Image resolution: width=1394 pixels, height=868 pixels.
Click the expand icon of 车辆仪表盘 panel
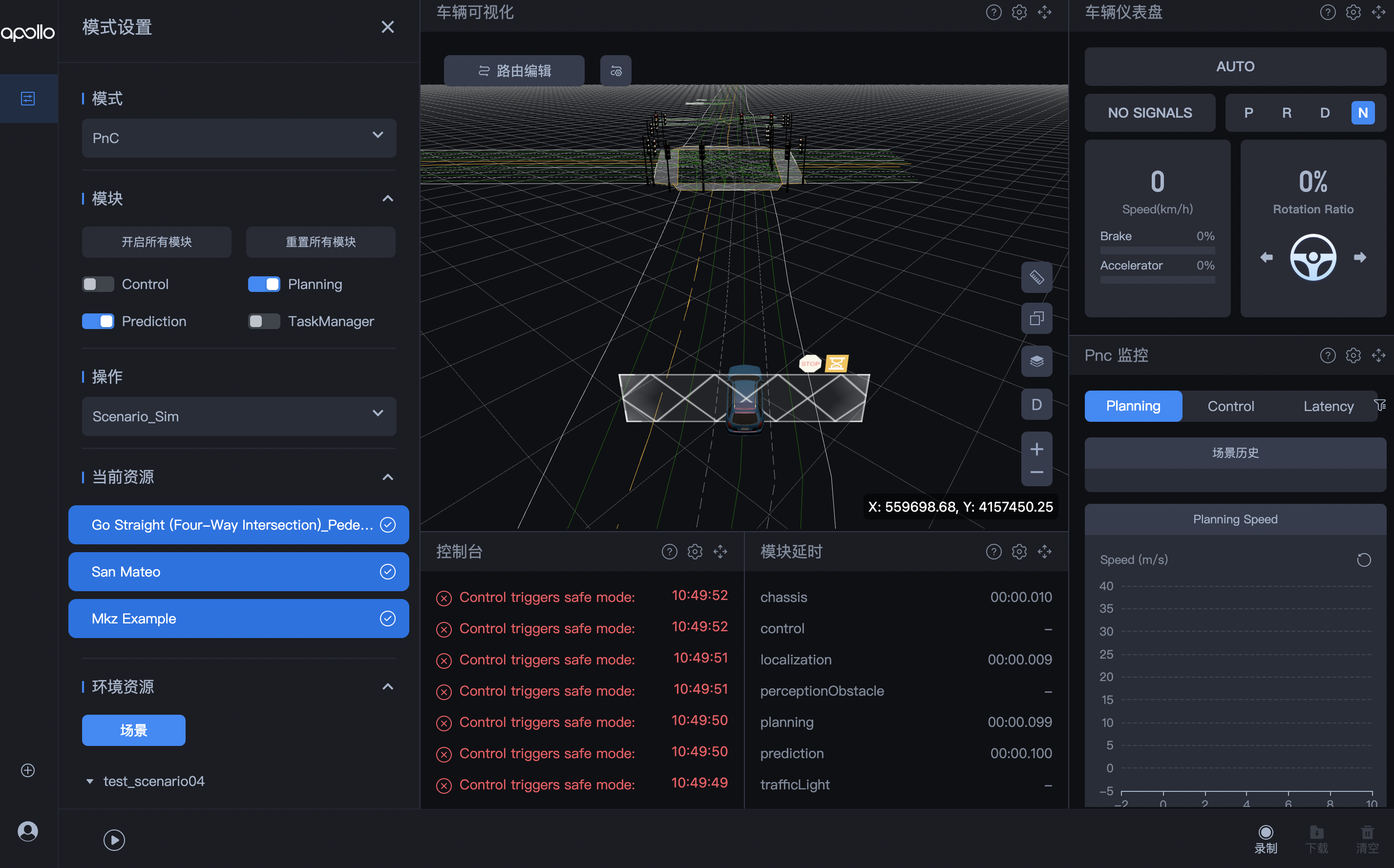[1378, 12]
